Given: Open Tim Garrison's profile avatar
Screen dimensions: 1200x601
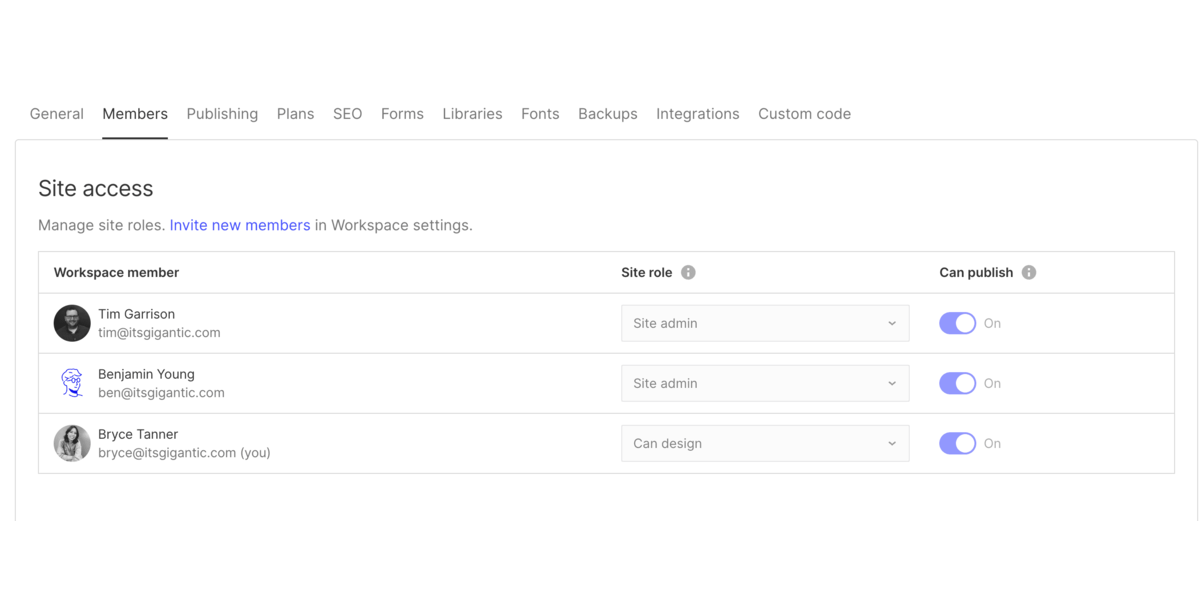Looking at the screenshot, I should pyautogui.click(x=71, y=323).
